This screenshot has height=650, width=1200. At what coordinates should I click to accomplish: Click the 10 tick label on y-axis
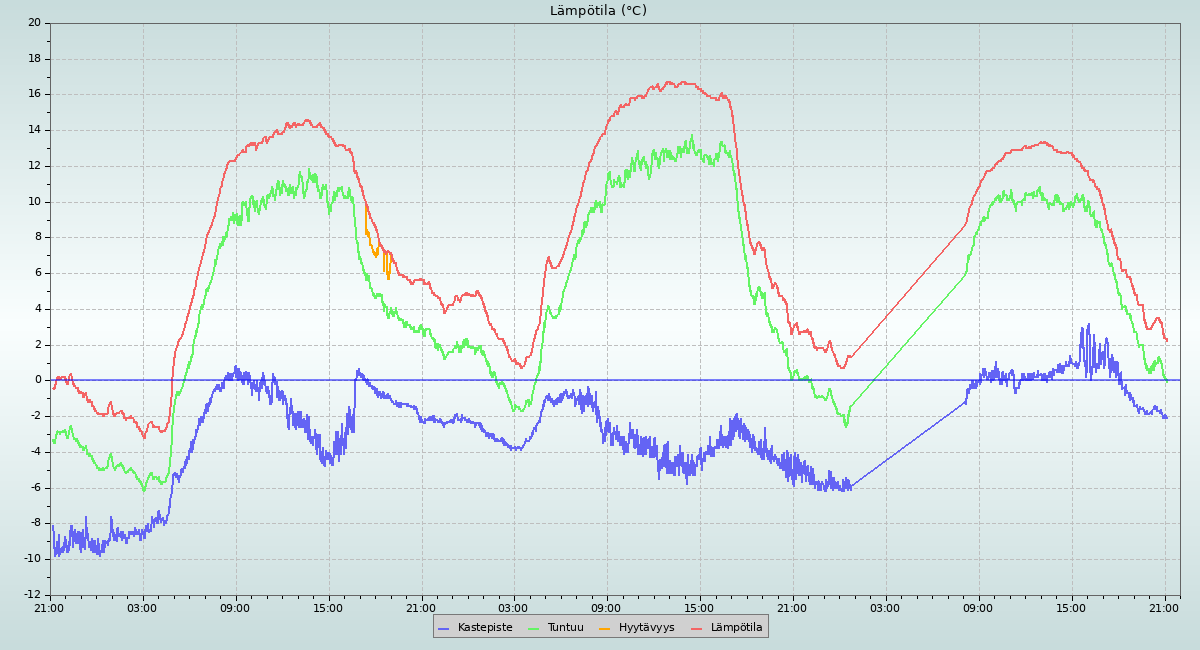34,201
